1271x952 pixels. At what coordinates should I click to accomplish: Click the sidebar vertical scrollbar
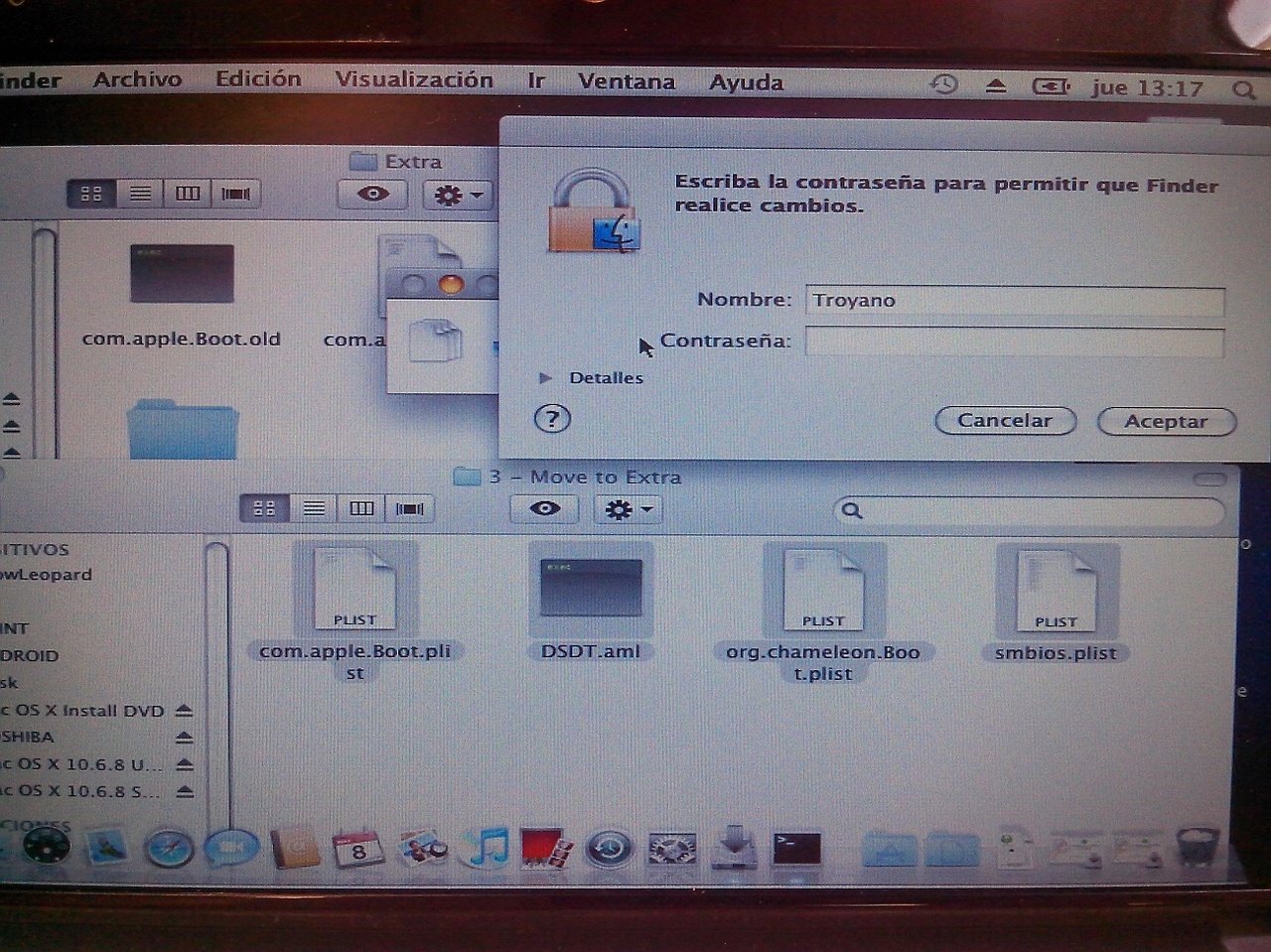click(216, 675)
